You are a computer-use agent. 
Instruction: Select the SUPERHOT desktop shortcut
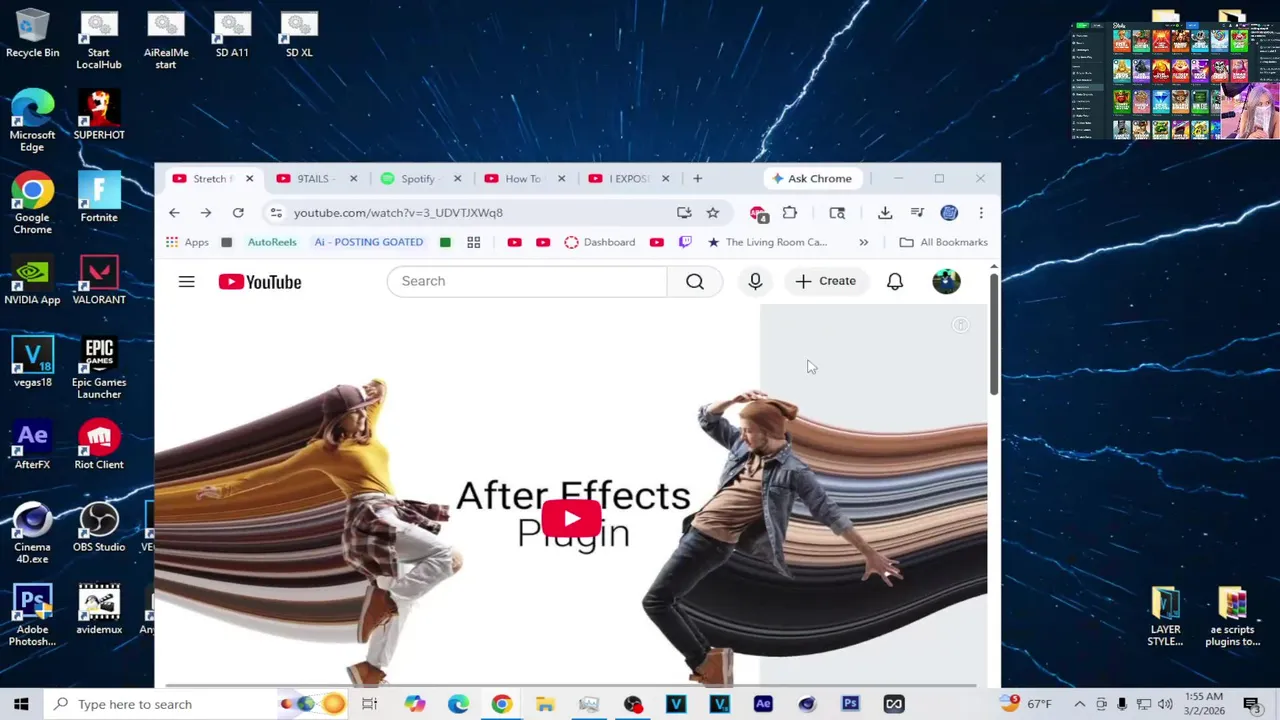(x=99, y=116)
